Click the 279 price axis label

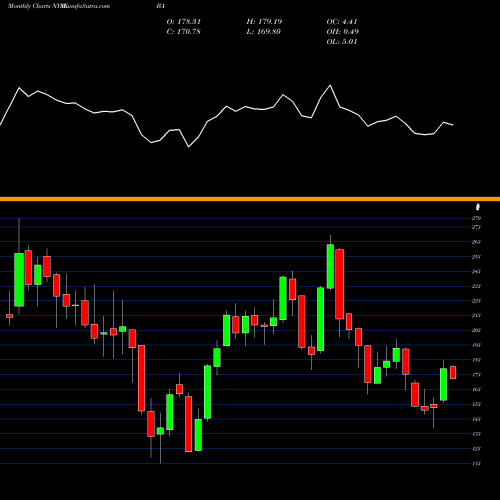(x=476, y=218)
